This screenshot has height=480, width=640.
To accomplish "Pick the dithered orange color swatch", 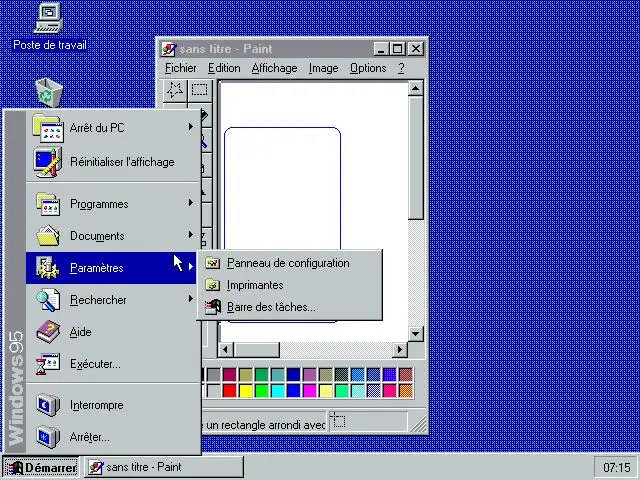I will 406,391.
